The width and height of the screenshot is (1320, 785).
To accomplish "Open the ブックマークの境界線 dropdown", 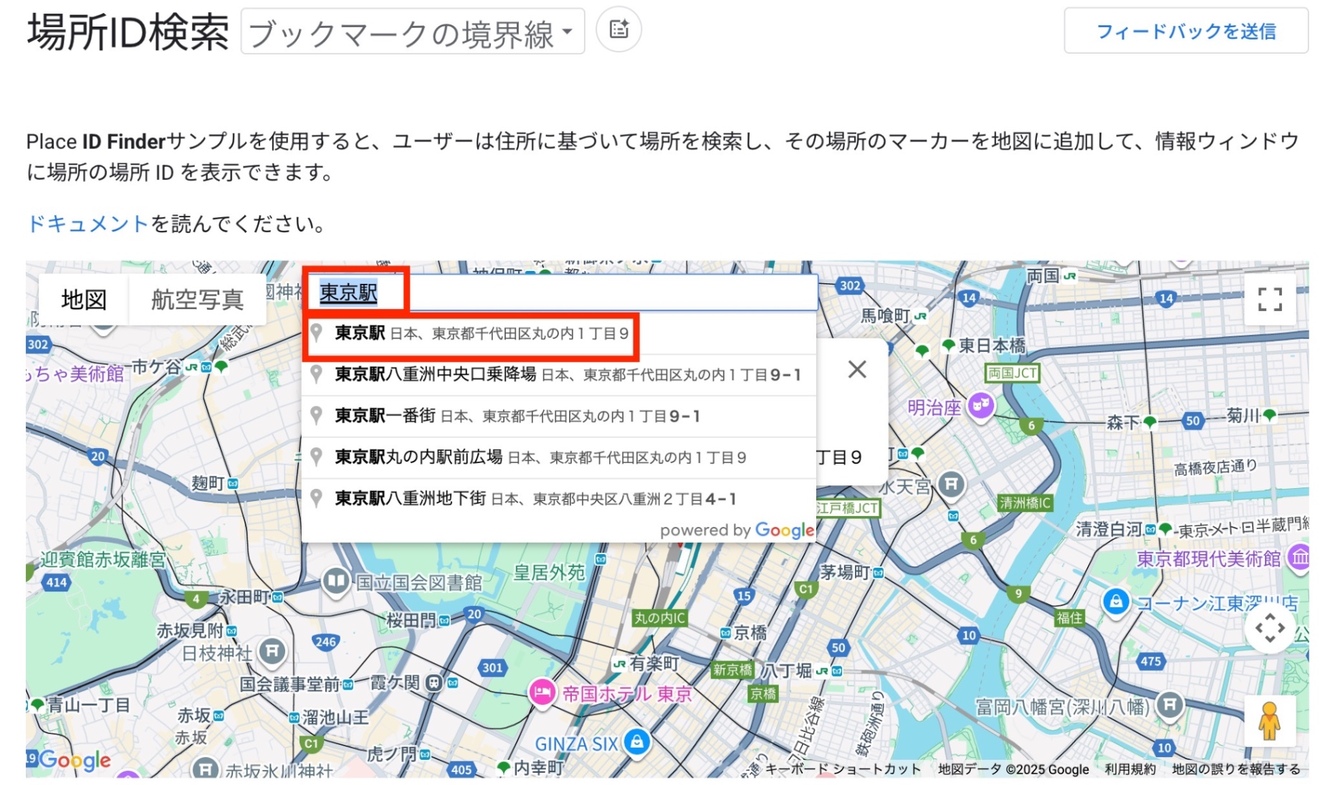I will 412,33.
